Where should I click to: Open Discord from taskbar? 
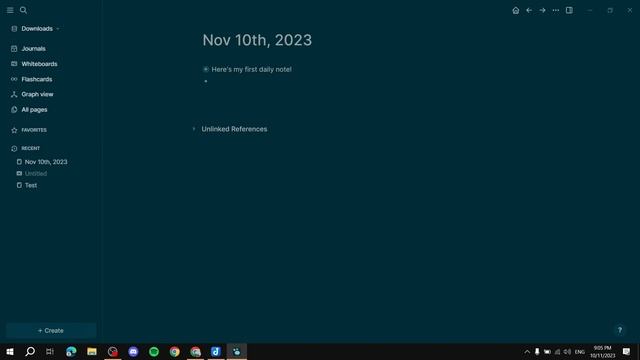click(133, 351)
